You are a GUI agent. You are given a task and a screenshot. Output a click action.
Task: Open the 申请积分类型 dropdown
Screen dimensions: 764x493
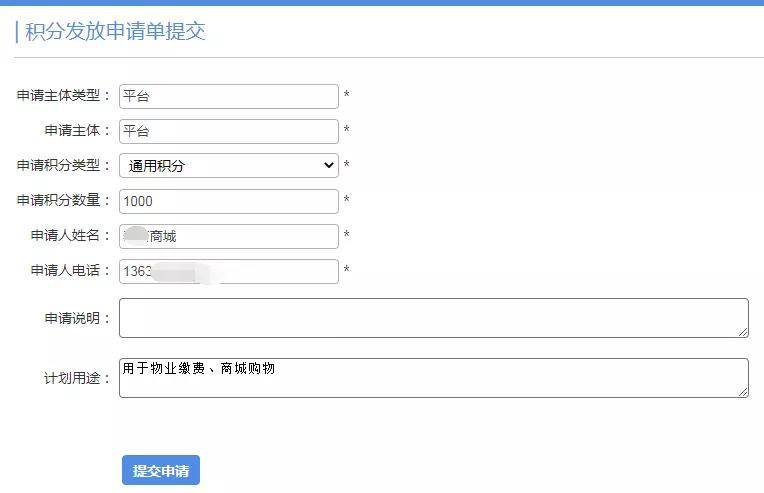[x=228, y=166]
